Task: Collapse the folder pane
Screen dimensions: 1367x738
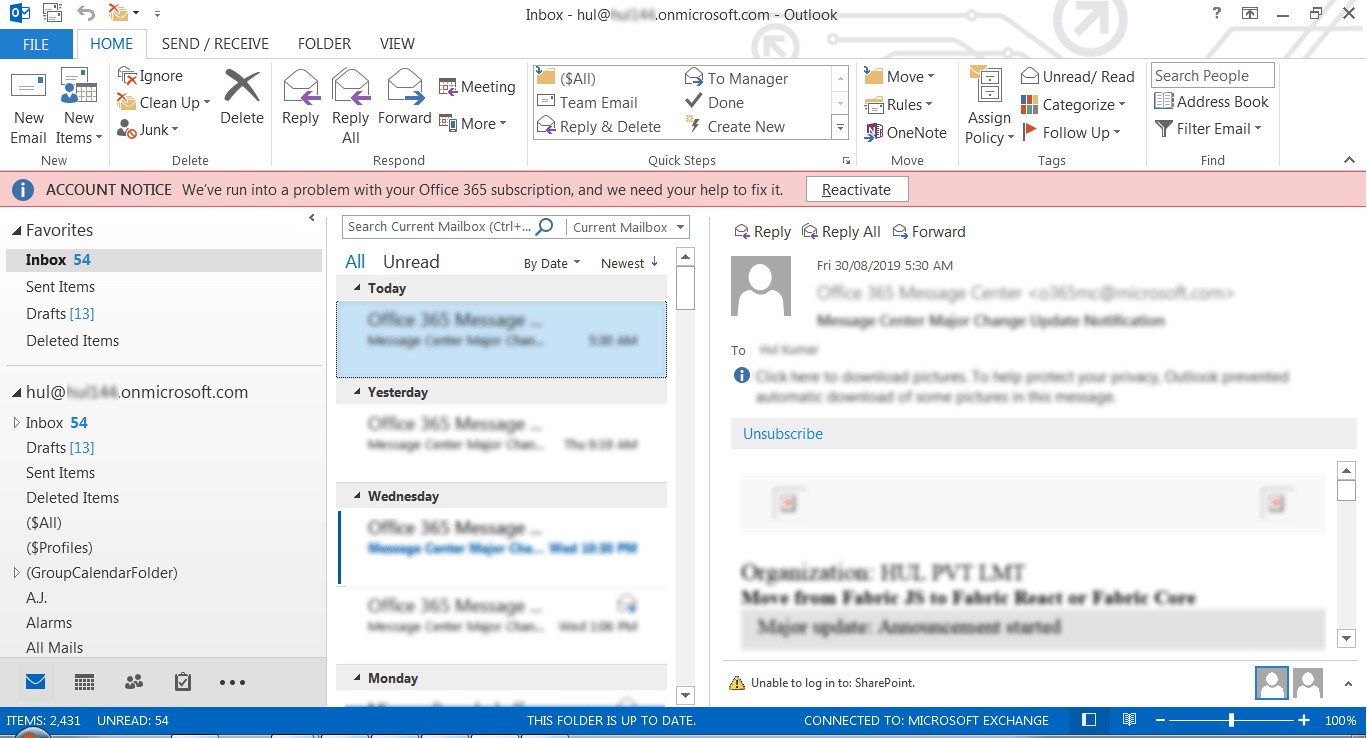Action: [x=312, y=218]
